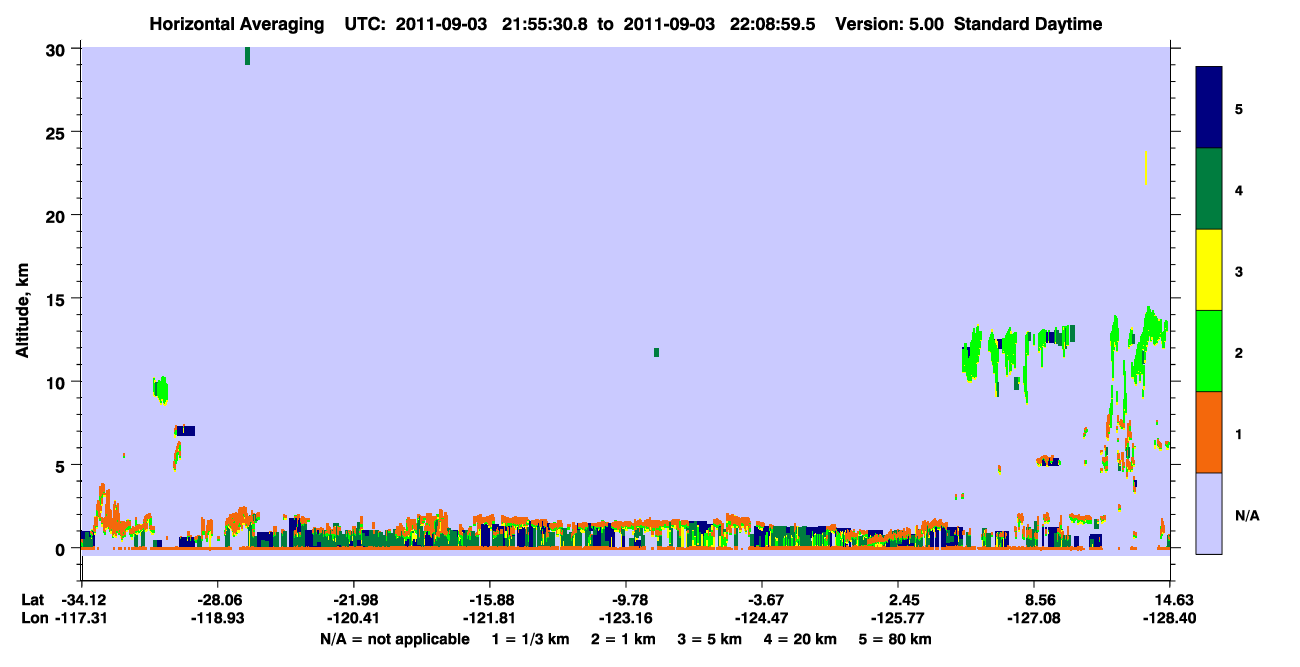This screenshot has width=1300, height=667.
Task: Click the dark blue colorbar segment labeled 5
Action: [x=1209, y=108]
